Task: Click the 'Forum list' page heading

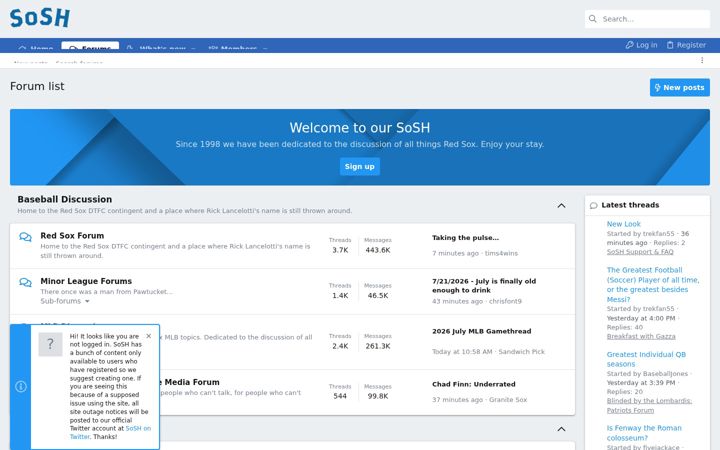Action: 37,86
